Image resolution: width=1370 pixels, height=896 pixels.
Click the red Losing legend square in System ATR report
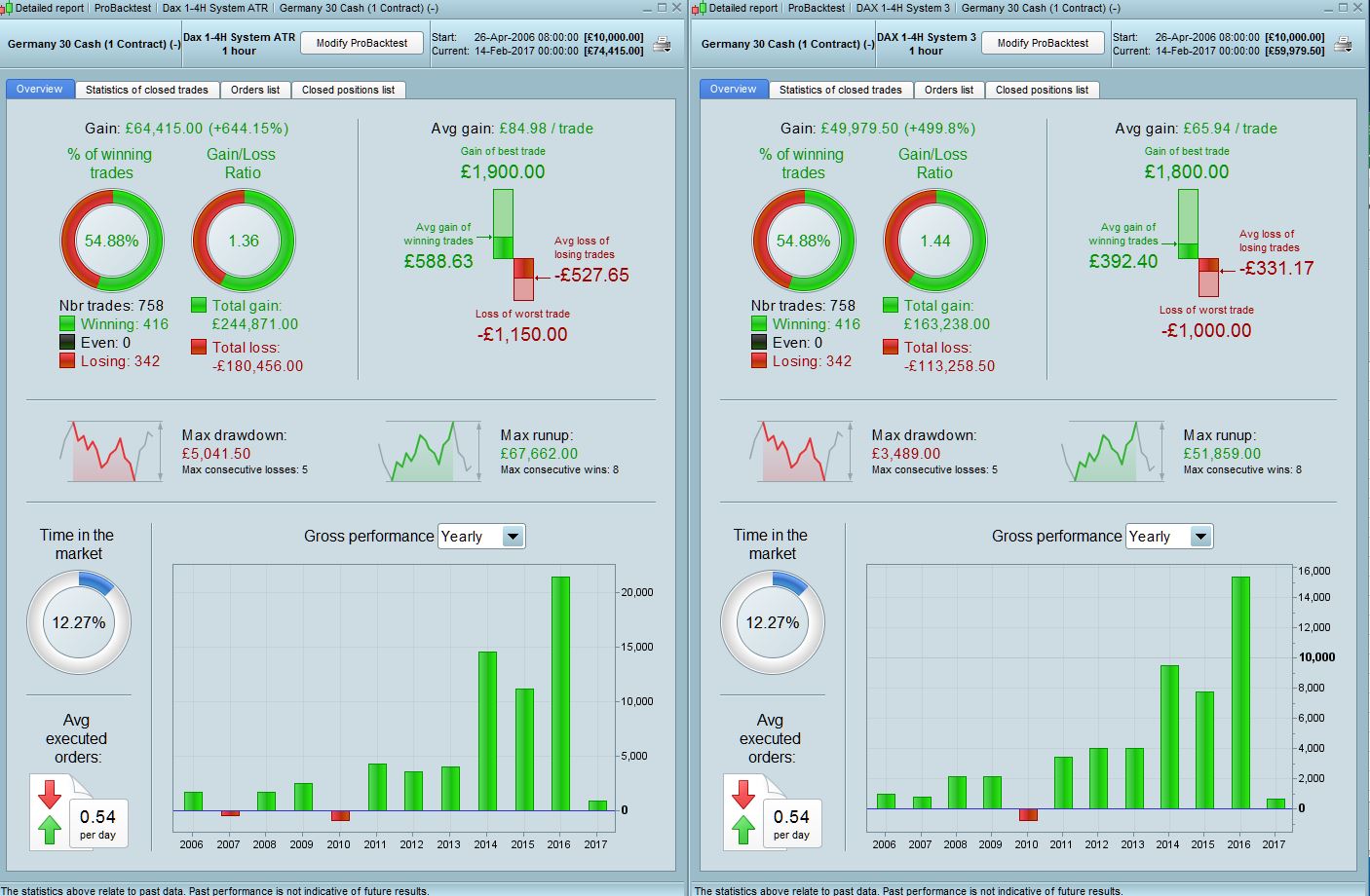click(x=67, y=360)
